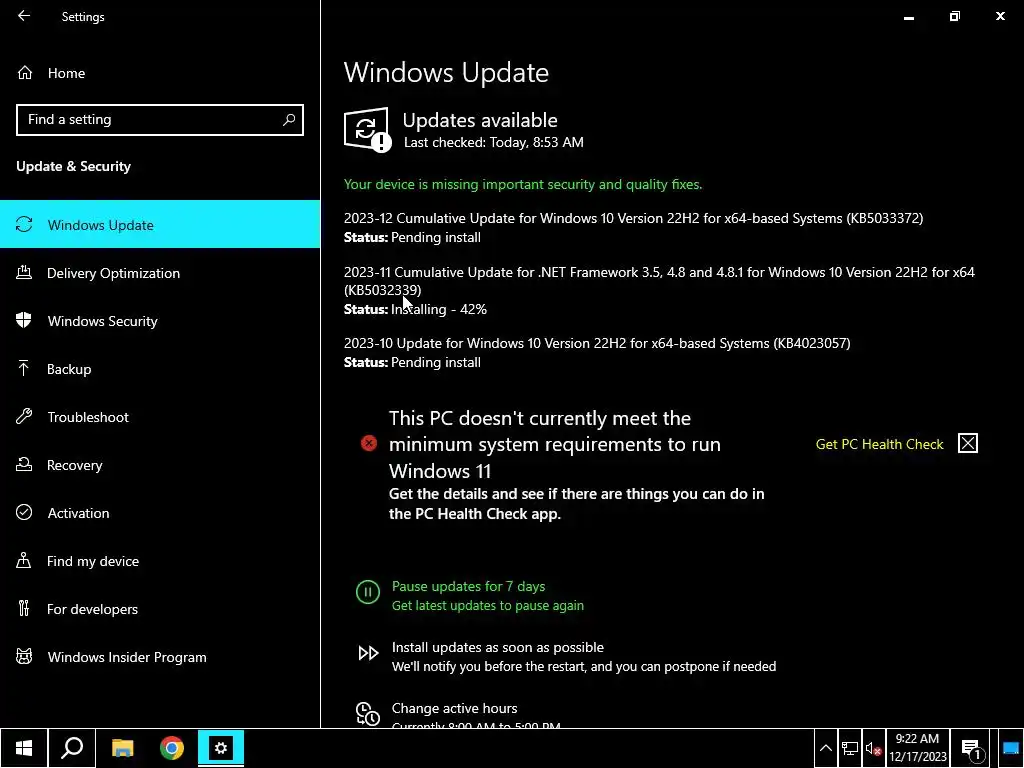Click the red error icon beside Windows 11 notice
The height and width of the screenshot is (768, 1024).
[369, 443]
